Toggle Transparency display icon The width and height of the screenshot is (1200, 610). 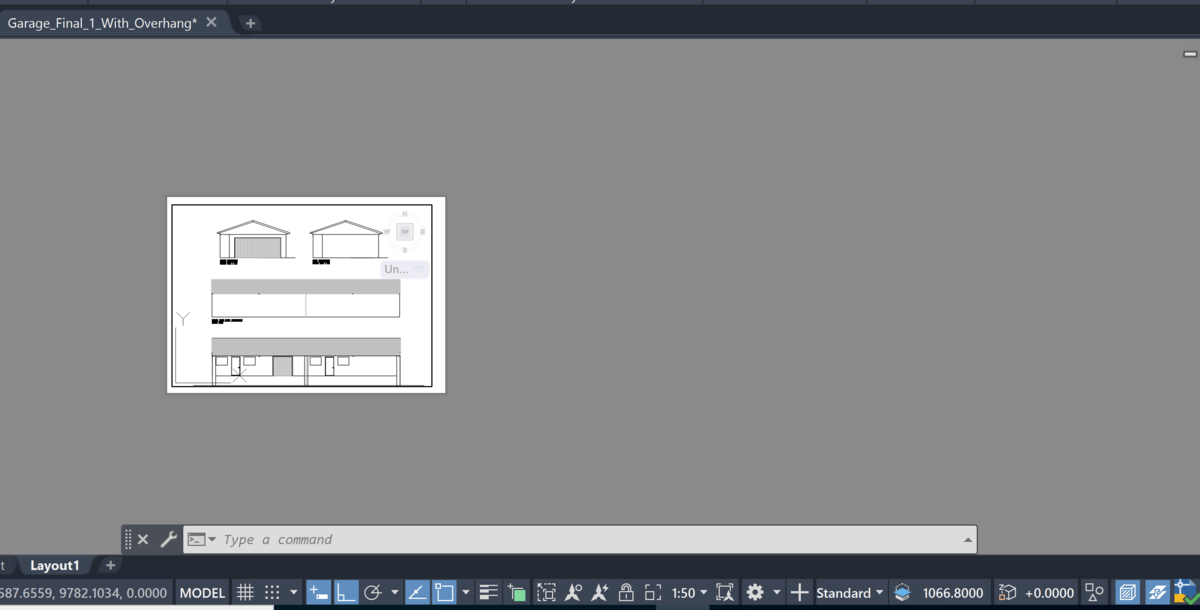pos(517,593)
